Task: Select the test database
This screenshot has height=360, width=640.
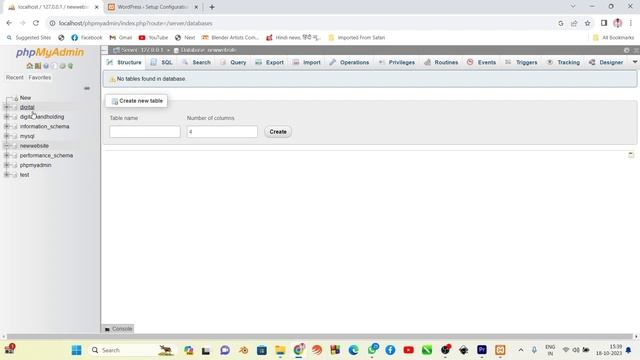Action: (x=24, y=175)
